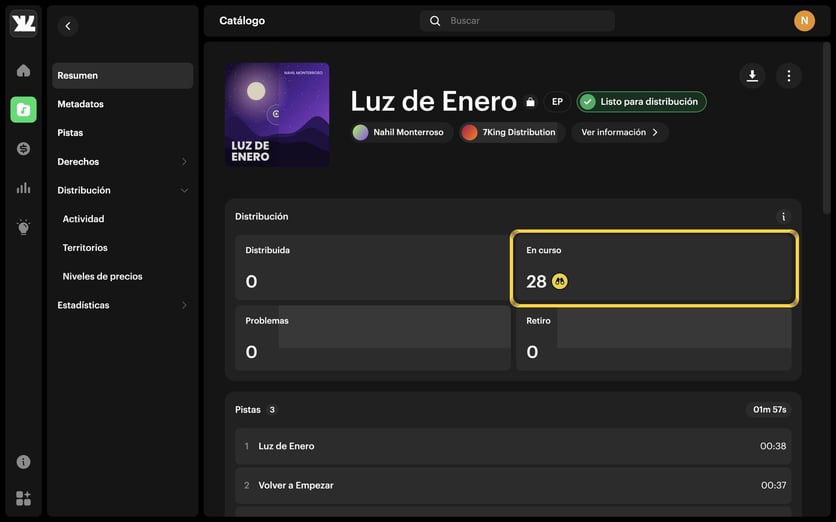Open the add apps grid icon

(x=23, y=499)
